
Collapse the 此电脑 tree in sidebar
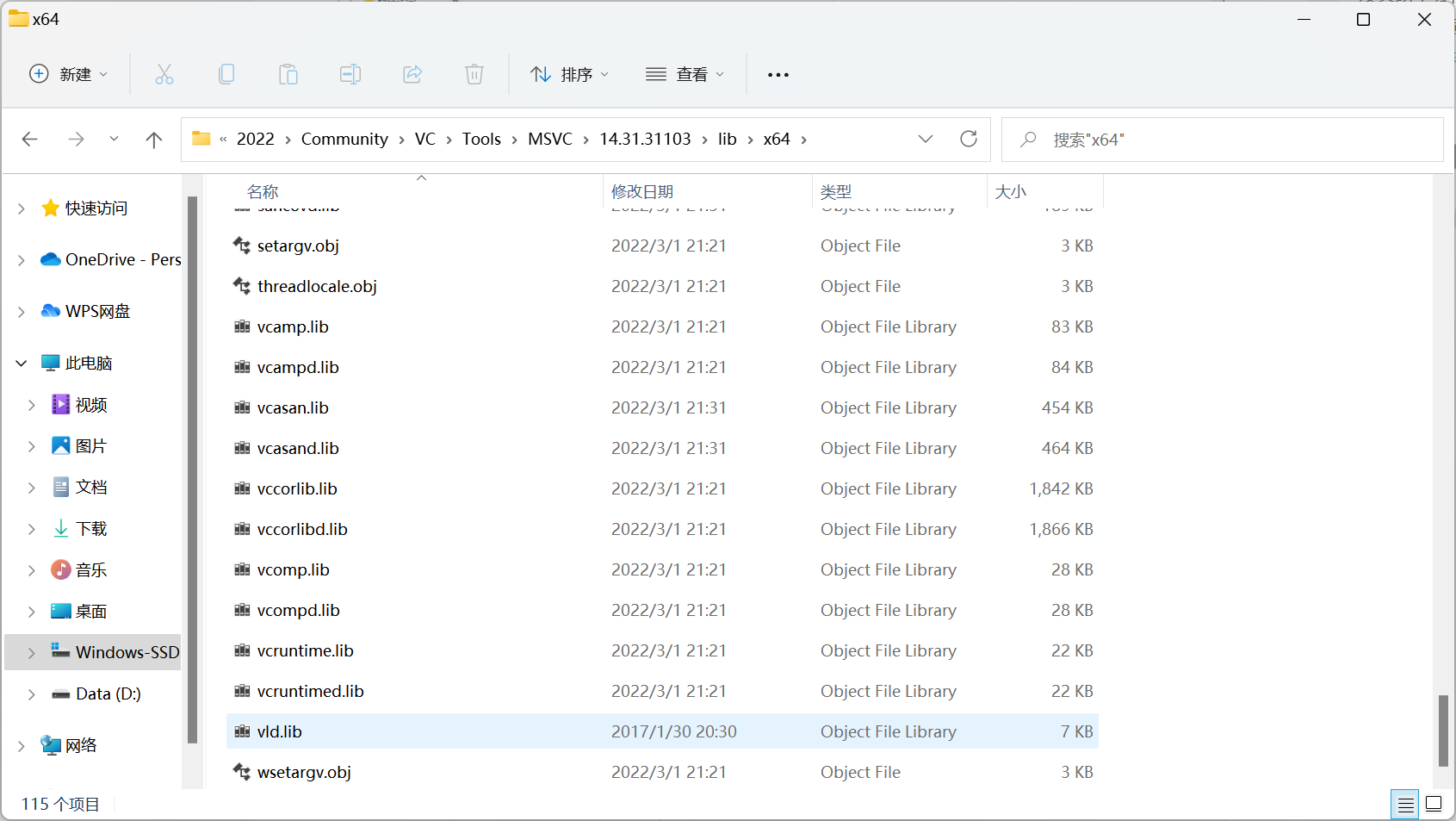[x=20, y=363]
